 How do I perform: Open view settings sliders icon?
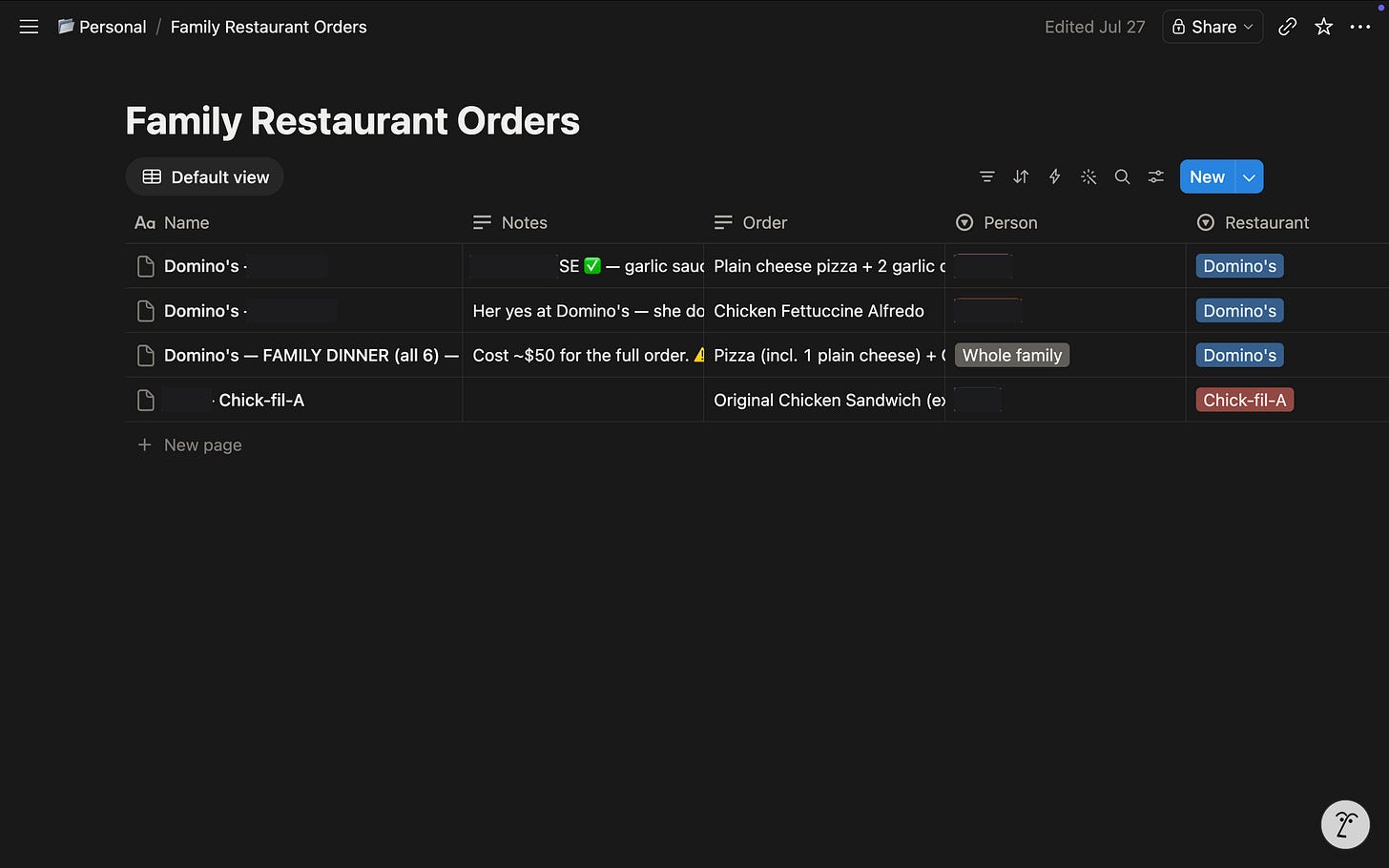(x=1155, y=176)
